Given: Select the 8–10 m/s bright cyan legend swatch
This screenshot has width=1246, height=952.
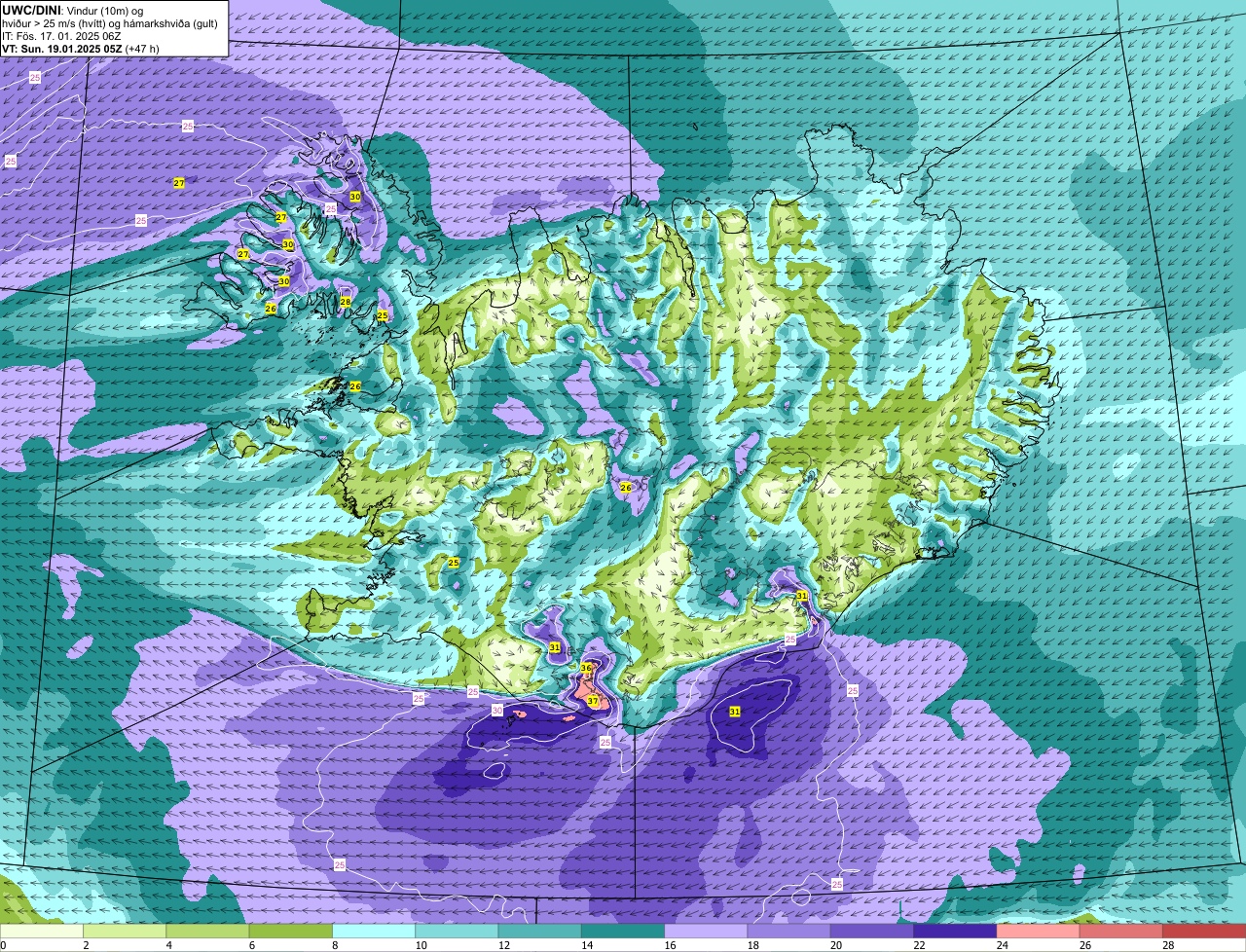Looking at the screenshot, I should [374, 932].
